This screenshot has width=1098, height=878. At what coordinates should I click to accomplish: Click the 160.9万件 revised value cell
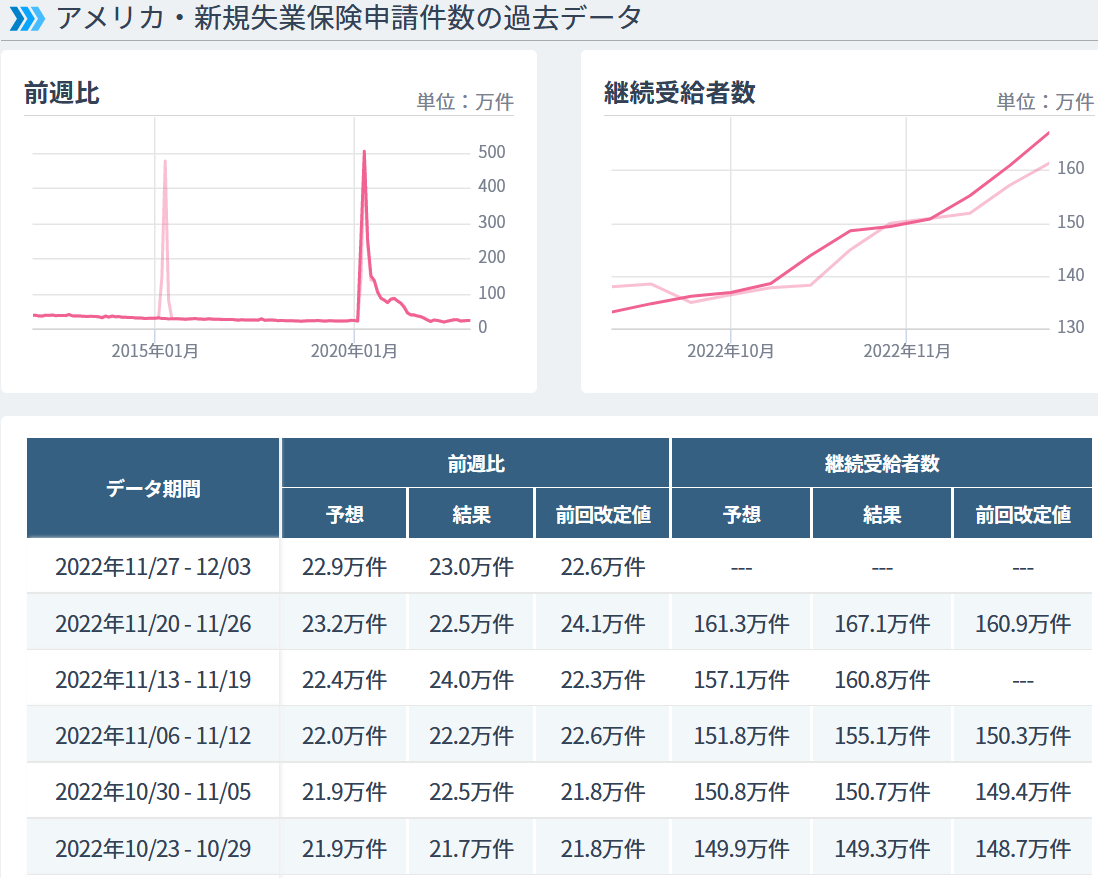coord(1022,623)
